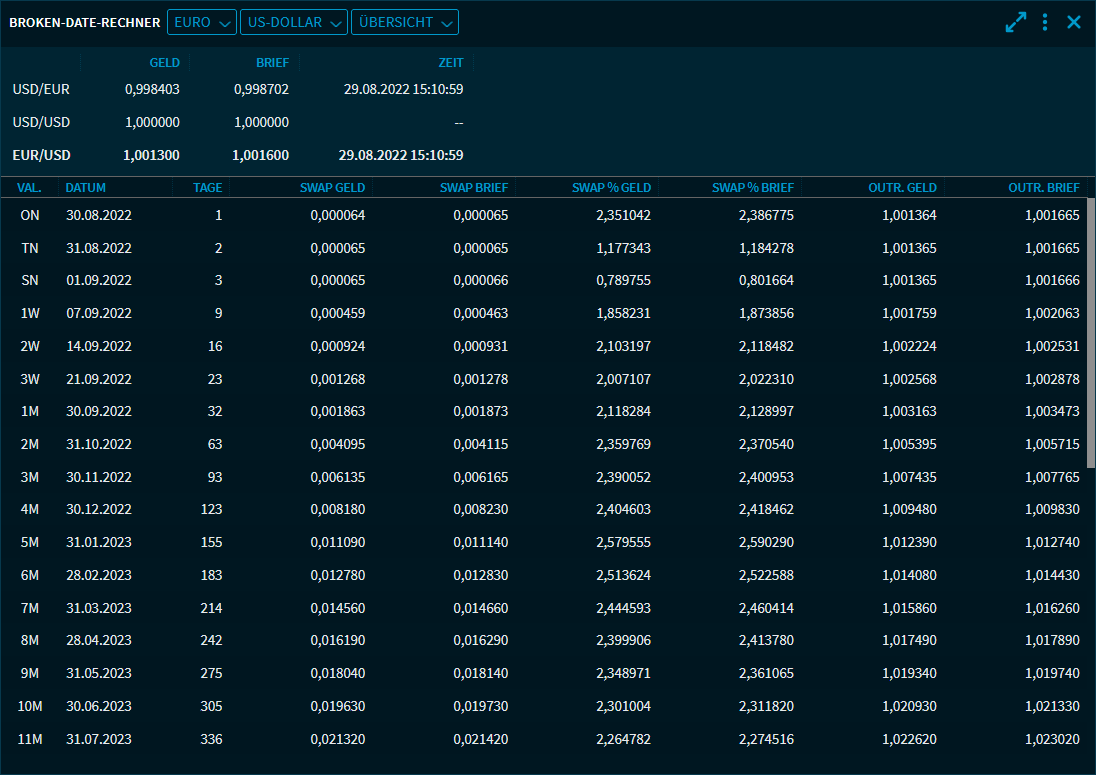1096x775 pixels.
Task: Sort by the TAGE column header
Action: pyautogui.click(x=208, y=187)
